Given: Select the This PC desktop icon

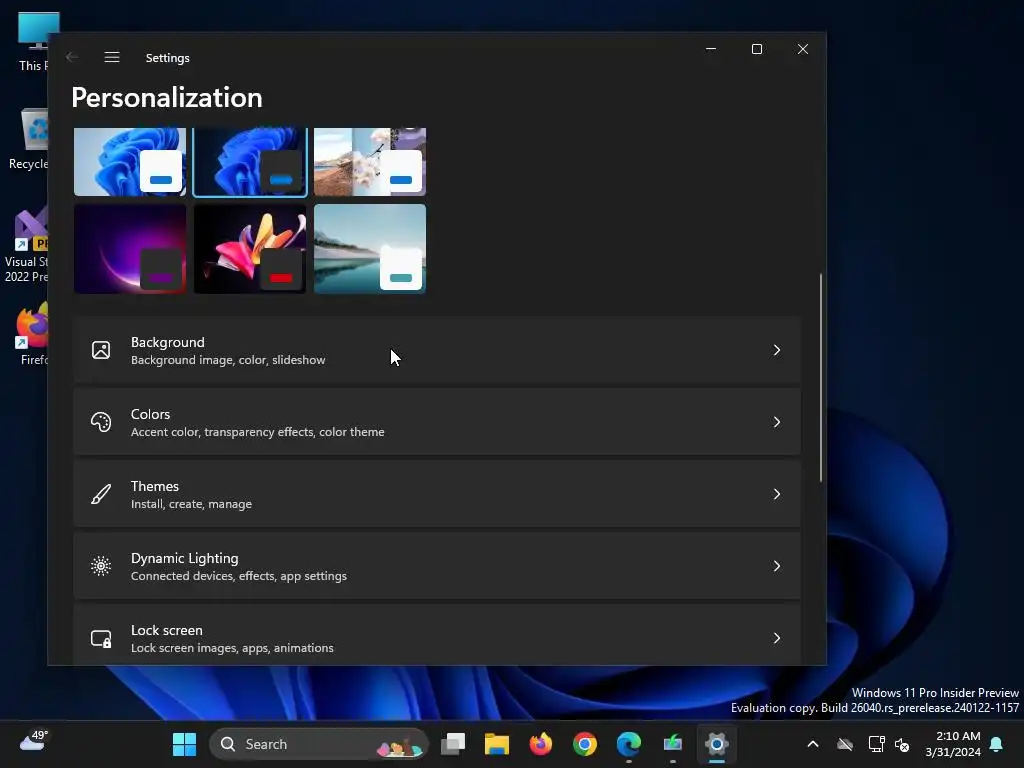Looking at the screenshot, I should [33, 41].
